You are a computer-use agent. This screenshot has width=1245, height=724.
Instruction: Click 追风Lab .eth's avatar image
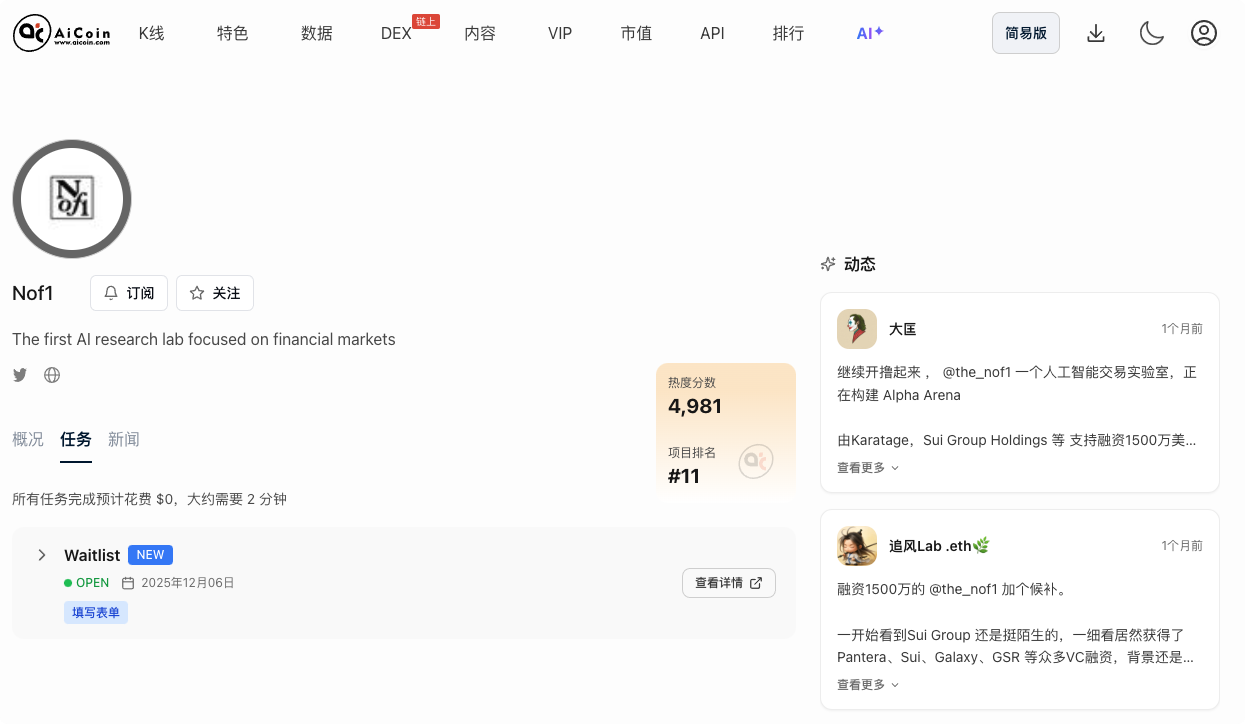point(857,546)
